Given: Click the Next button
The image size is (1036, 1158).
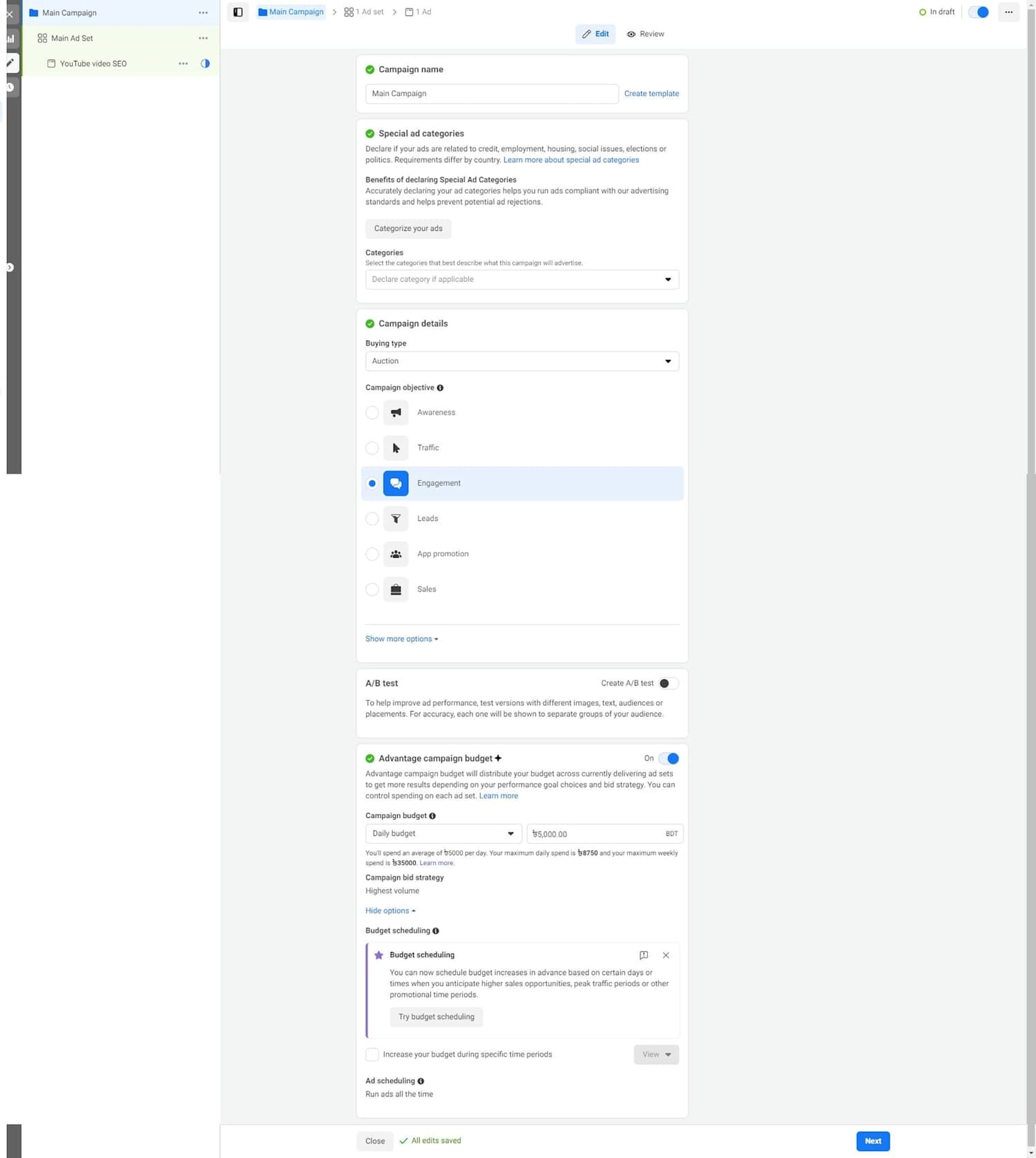Looking at the screenshot, I should (x=873, y=1141).
